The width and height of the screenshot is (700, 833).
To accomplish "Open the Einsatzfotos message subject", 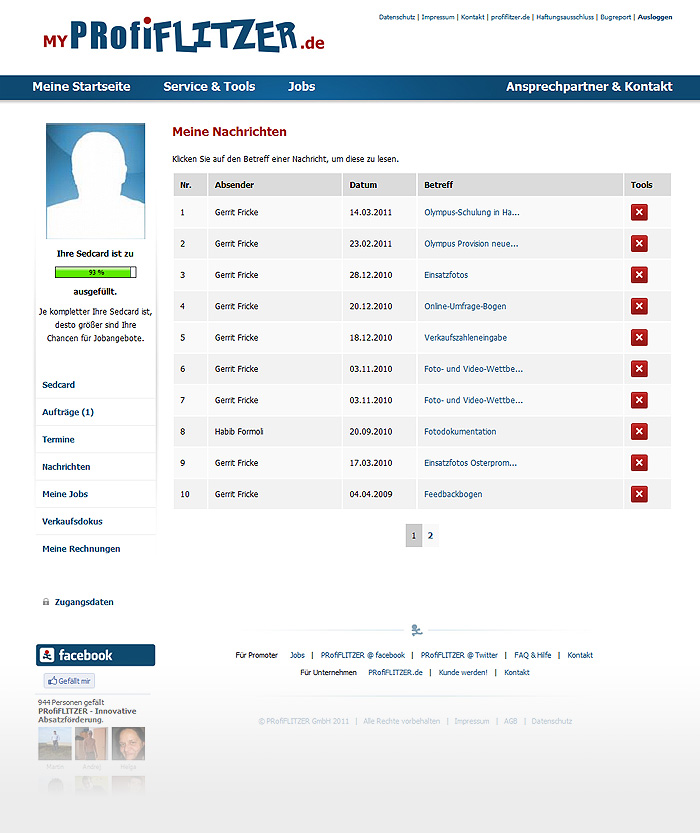I will 446,275.
